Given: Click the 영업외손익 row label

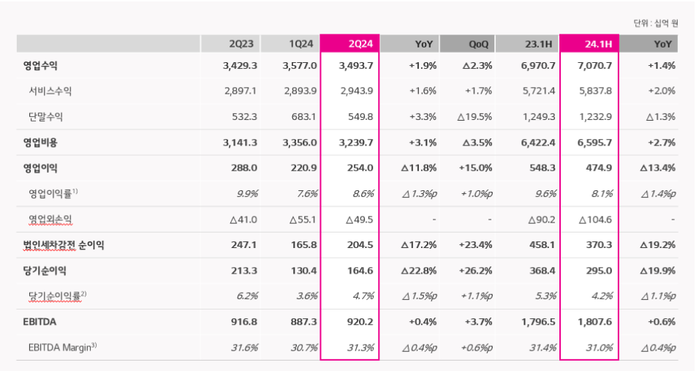Looking at the screenshot, I should pos(50,219).
